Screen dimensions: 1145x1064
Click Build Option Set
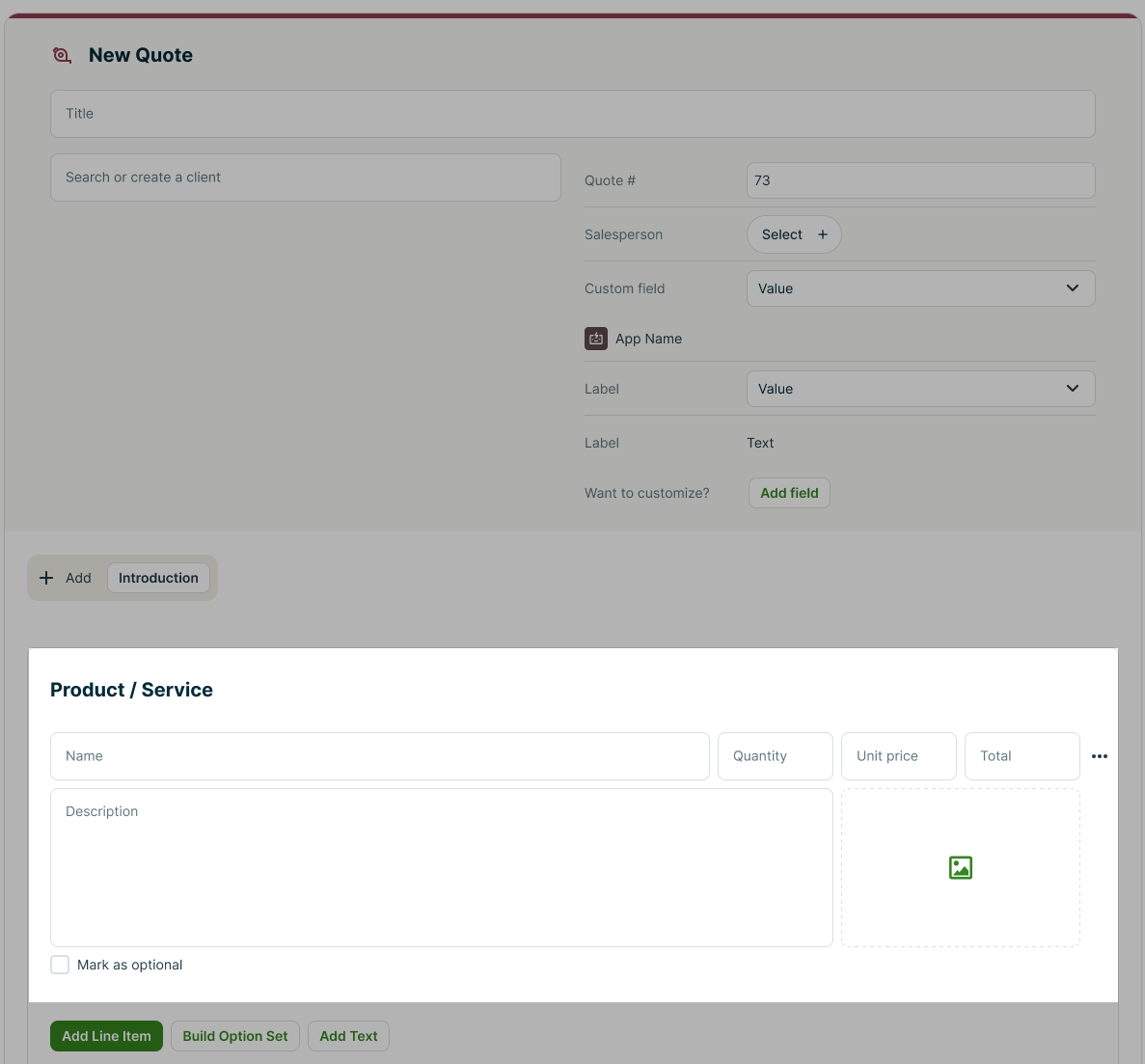[235, 1036]
